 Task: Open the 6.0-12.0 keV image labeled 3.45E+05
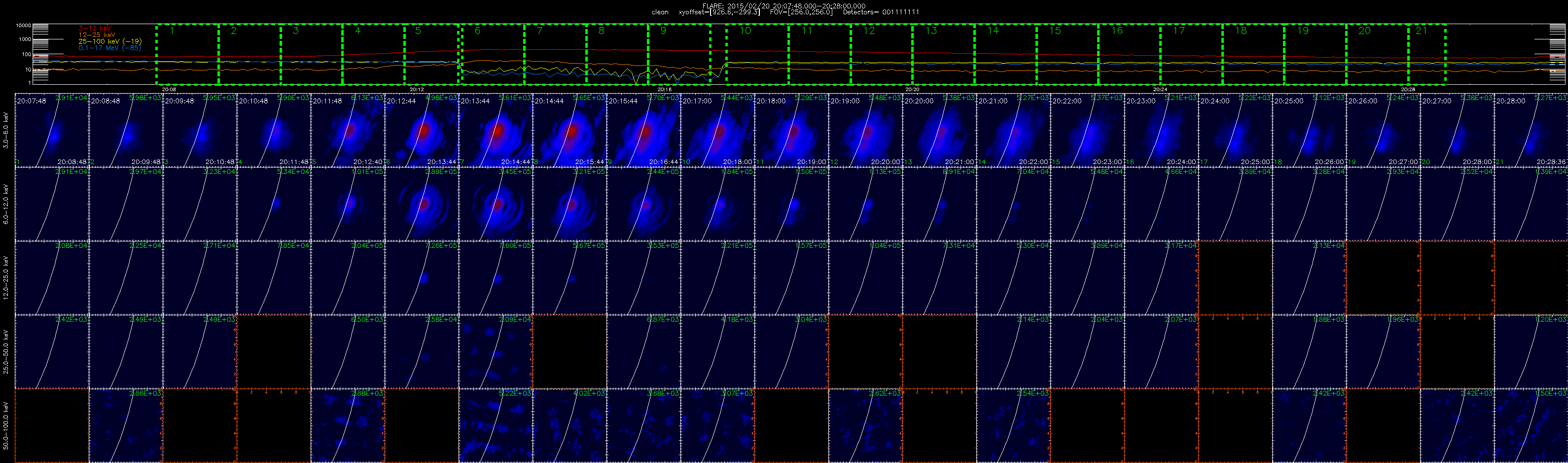(496, 204)
